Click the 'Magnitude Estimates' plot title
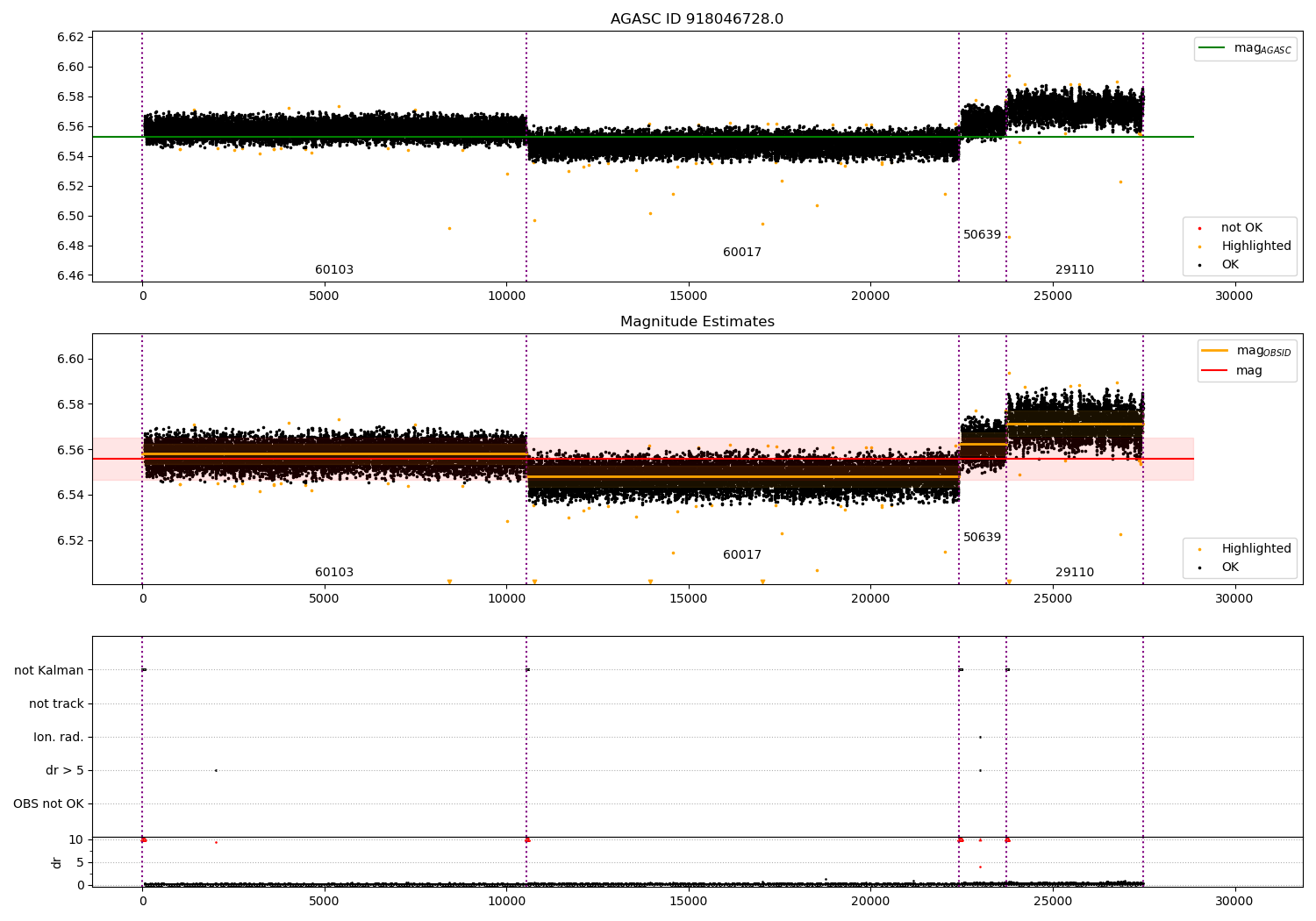This screenshot has width=1316, height=921. pyautogui.click(x=697, y=322)
